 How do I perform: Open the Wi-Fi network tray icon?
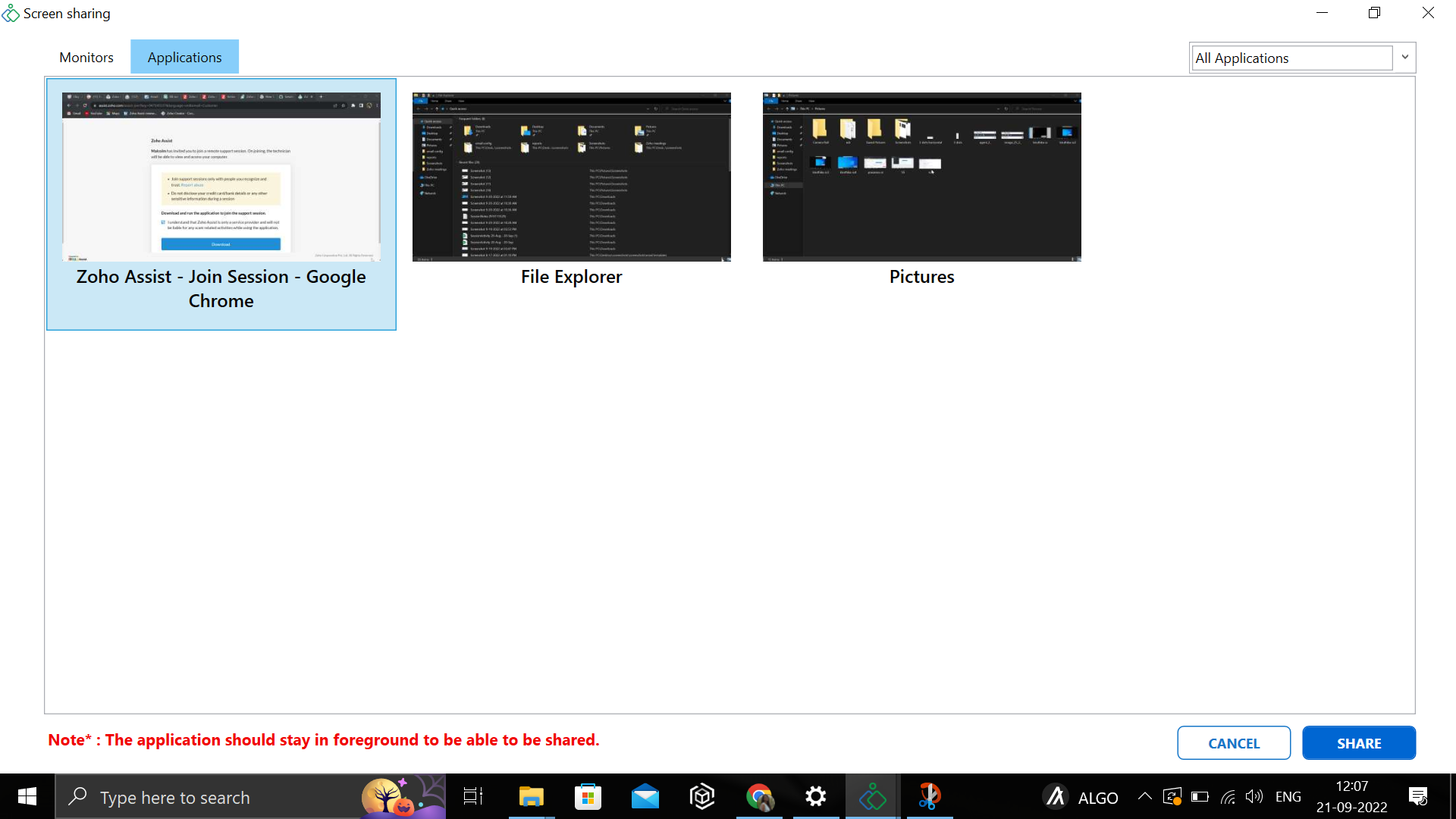pos(1228,797)
